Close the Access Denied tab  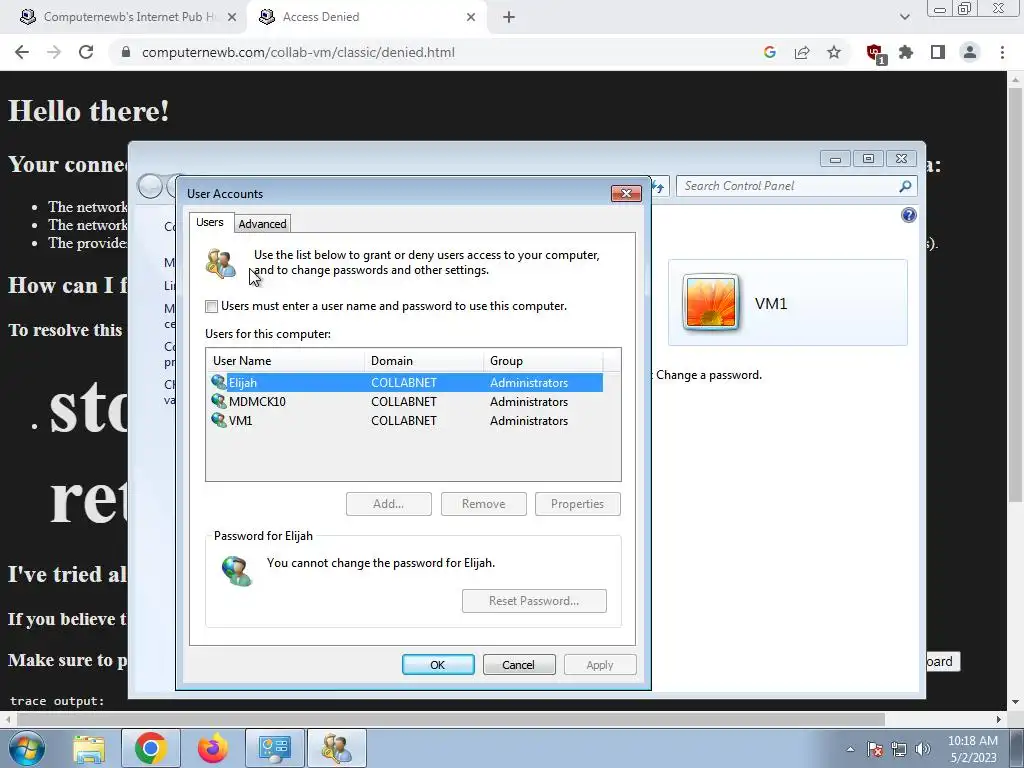point(471,17)
